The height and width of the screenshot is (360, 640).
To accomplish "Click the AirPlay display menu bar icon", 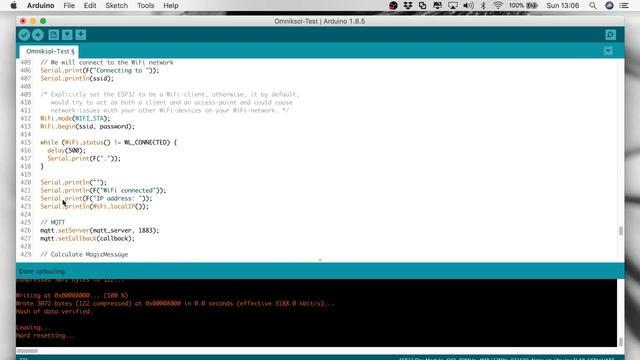I will coord(453,5).
